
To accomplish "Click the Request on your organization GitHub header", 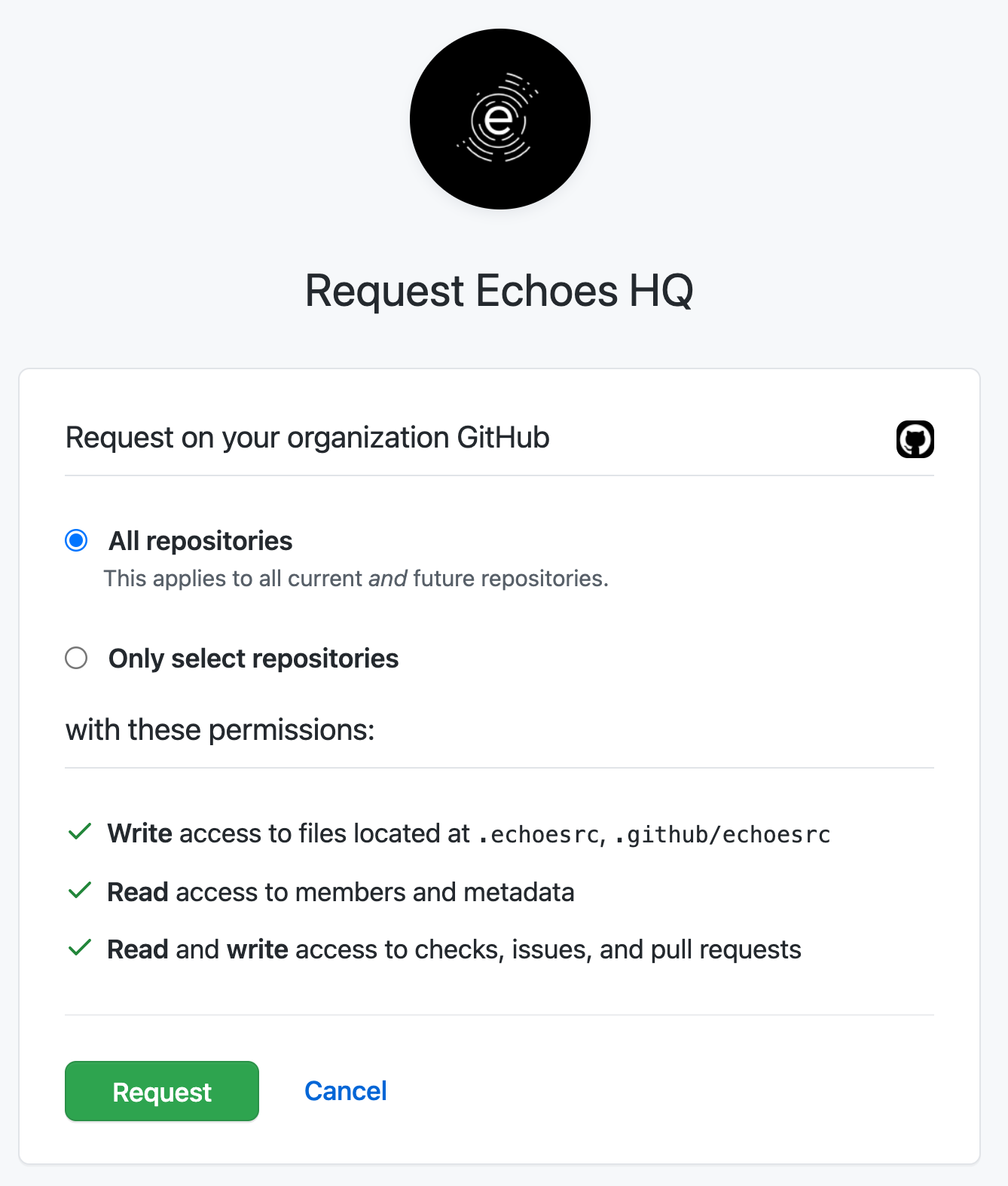I will click(x=307, y=437).
